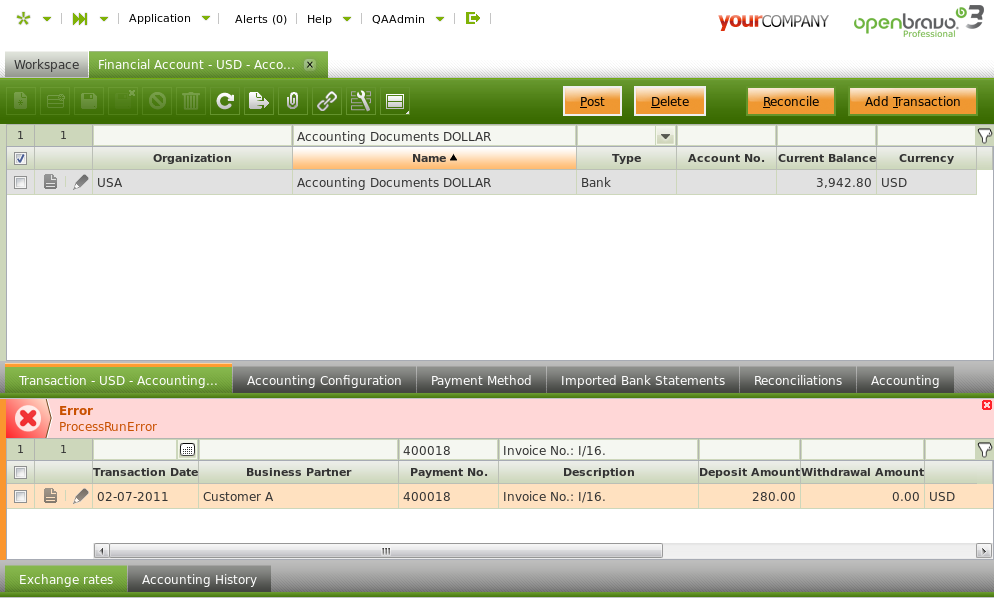
Task: Click the Export to spreadsheet icon
Action: click(x=259, y=101)
